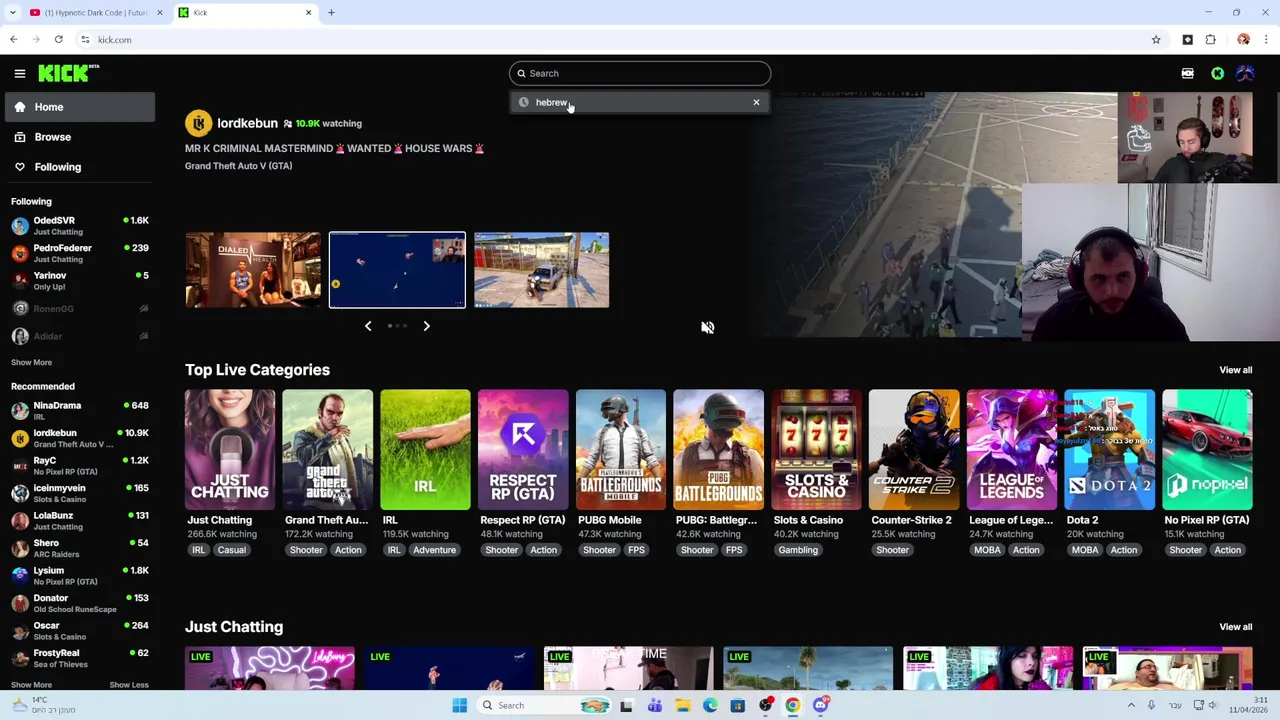Open RayC recommended channel
The height and width of the screenshot is (720, 1280).
pos(78,466)
